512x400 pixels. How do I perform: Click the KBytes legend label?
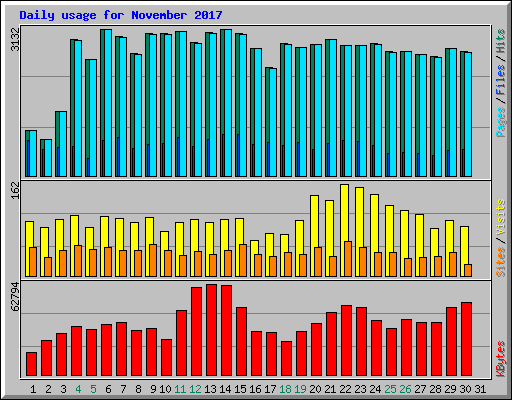(500, 359)
